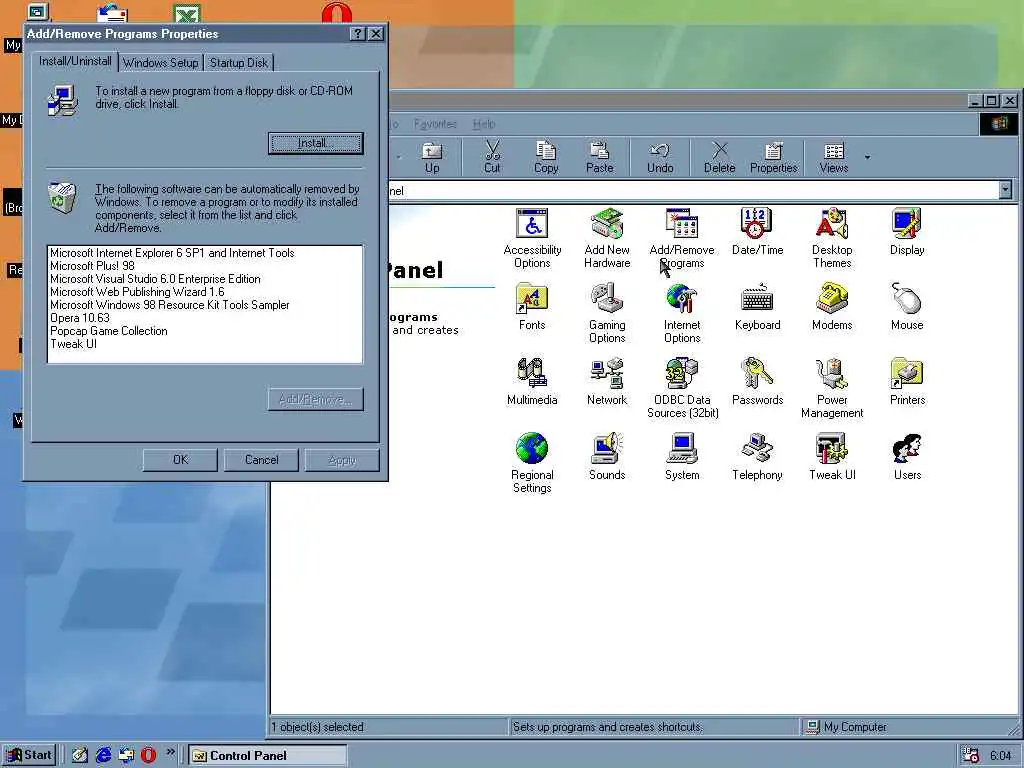Open the Add New Hardware icon
This screenshot has height=768, width=1024.
pyautogui.click(x=607, y=238)
